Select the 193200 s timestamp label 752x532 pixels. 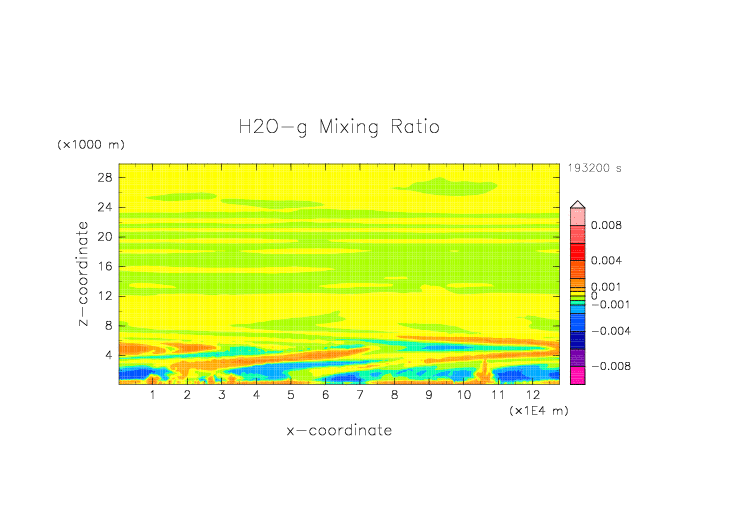[x=594, y=169]
